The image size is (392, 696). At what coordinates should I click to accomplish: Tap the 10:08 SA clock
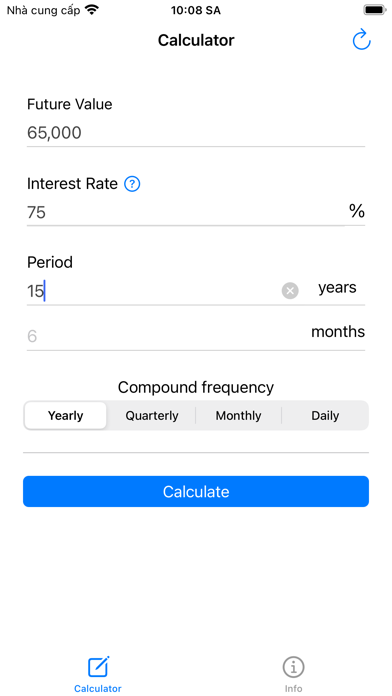click(x=196, y=10)
